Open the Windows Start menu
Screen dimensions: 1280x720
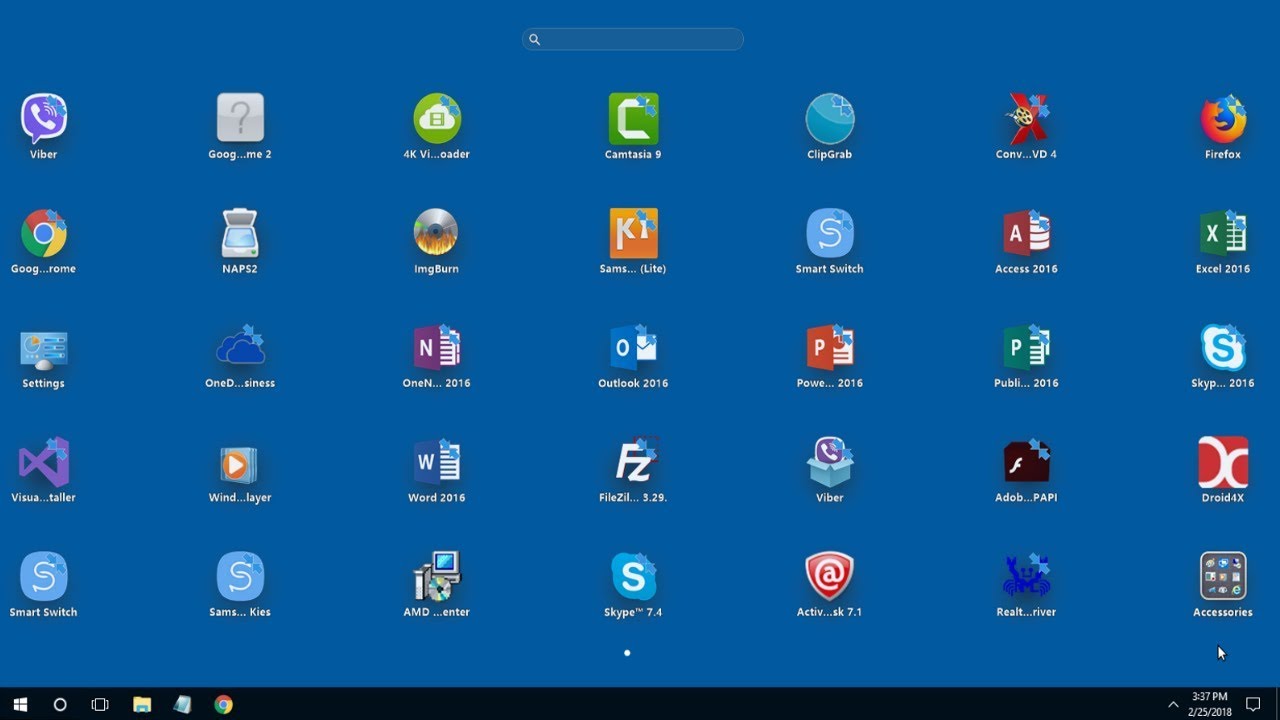click(20, 704)
